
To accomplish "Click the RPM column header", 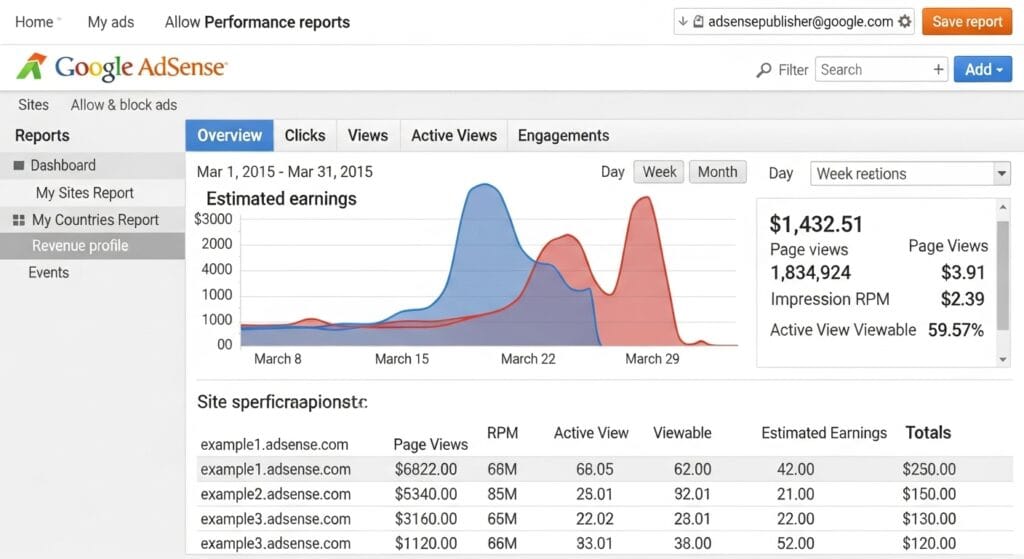I will coord(502,433).
